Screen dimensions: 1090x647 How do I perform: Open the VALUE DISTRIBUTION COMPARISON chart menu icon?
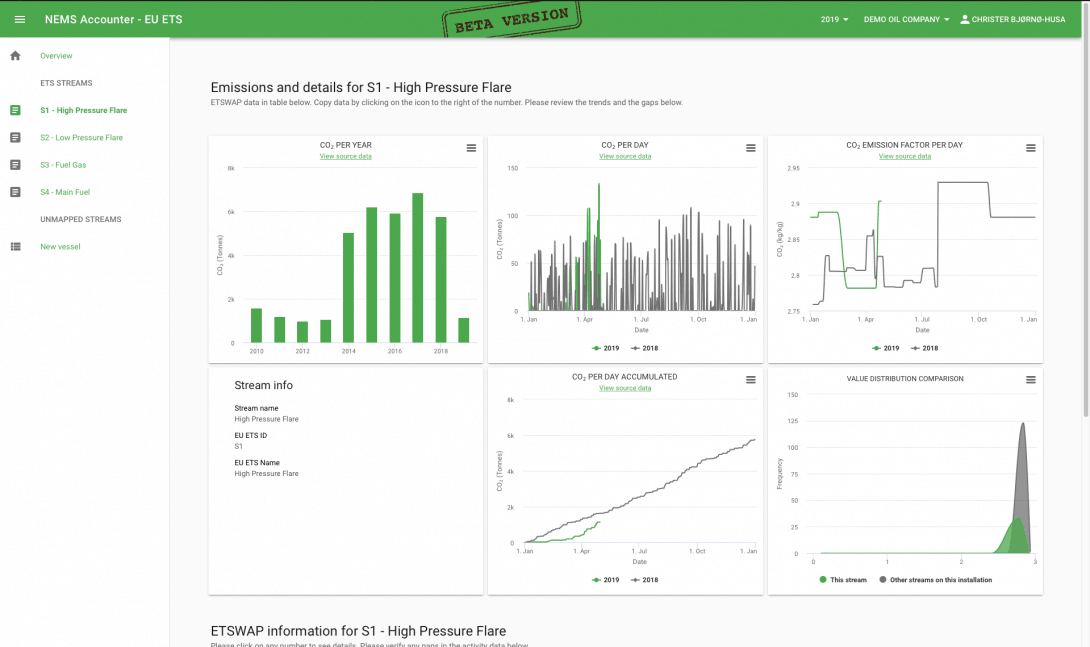click(1030, 379)
